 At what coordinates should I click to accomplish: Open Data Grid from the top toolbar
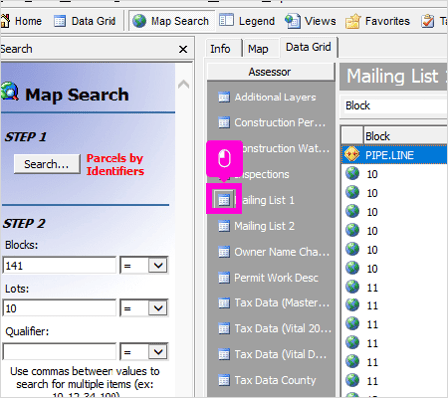coord(84,21)
